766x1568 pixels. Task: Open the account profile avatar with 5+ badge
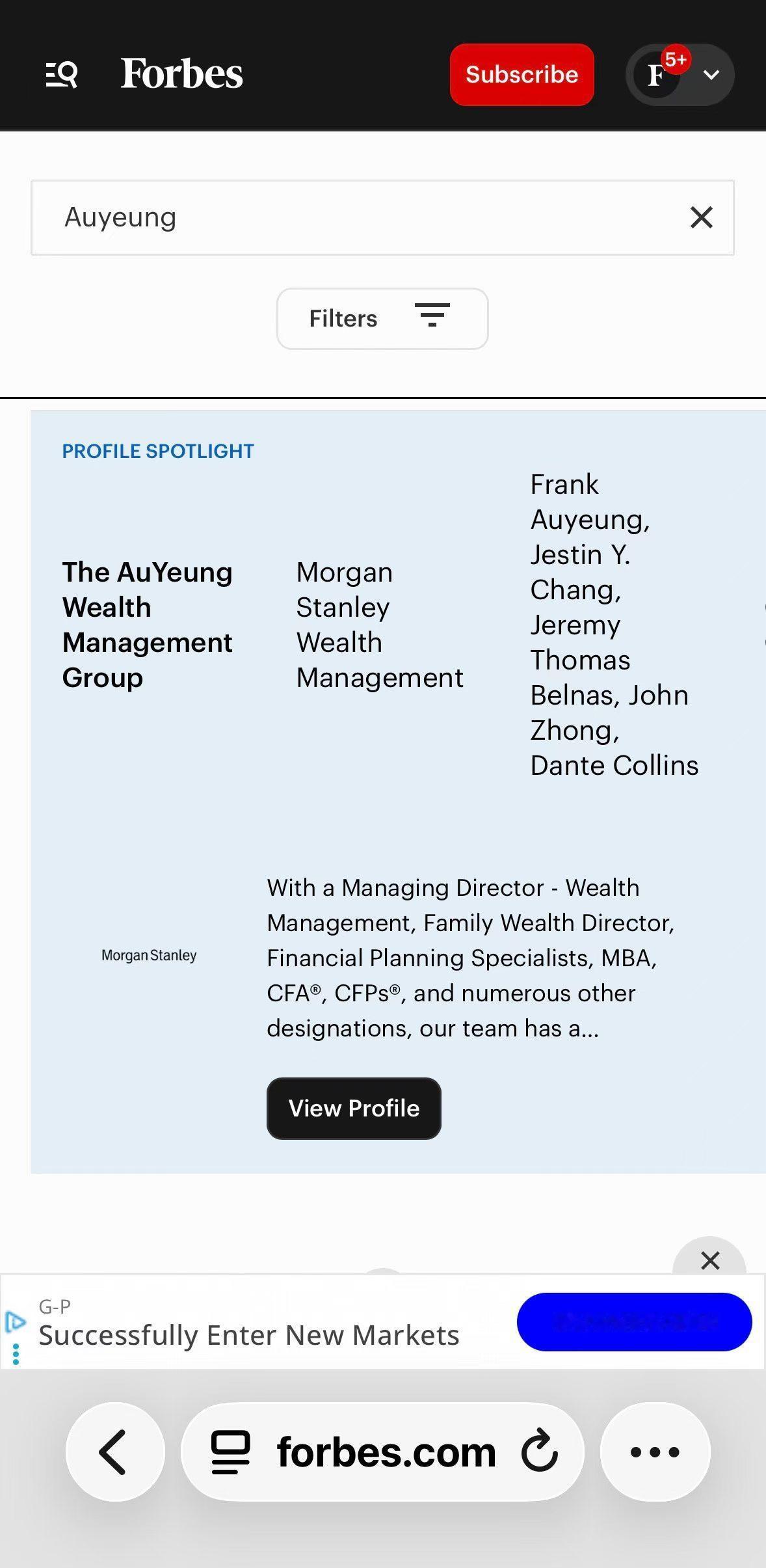coord(658,75)
